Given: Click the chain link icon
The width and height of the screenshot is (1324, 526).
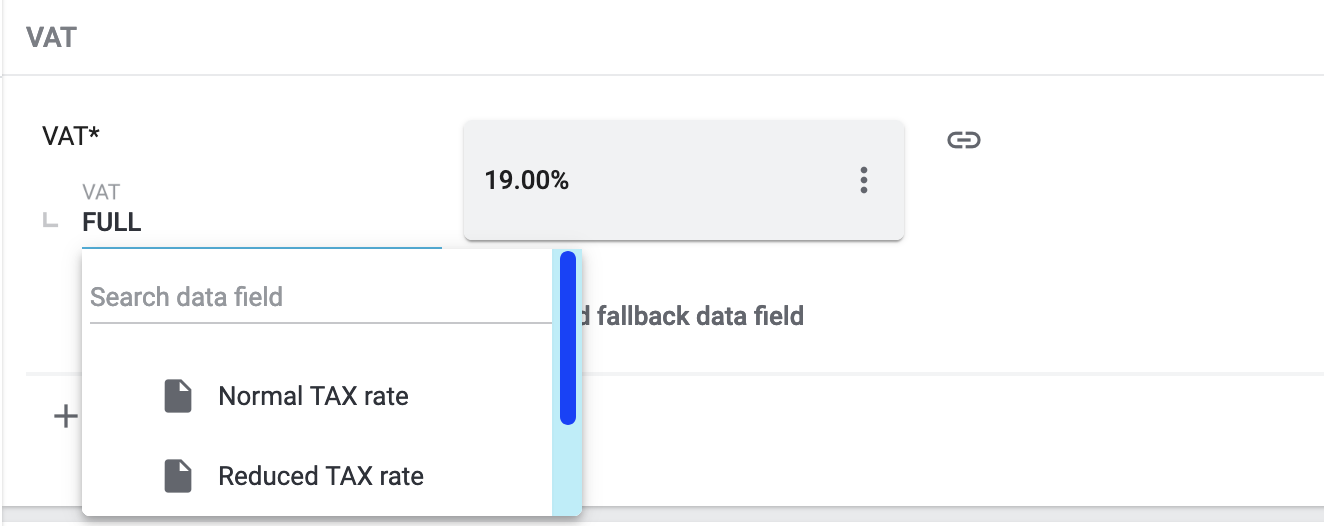Looking at the screenshot, I should tap(963, 140).
